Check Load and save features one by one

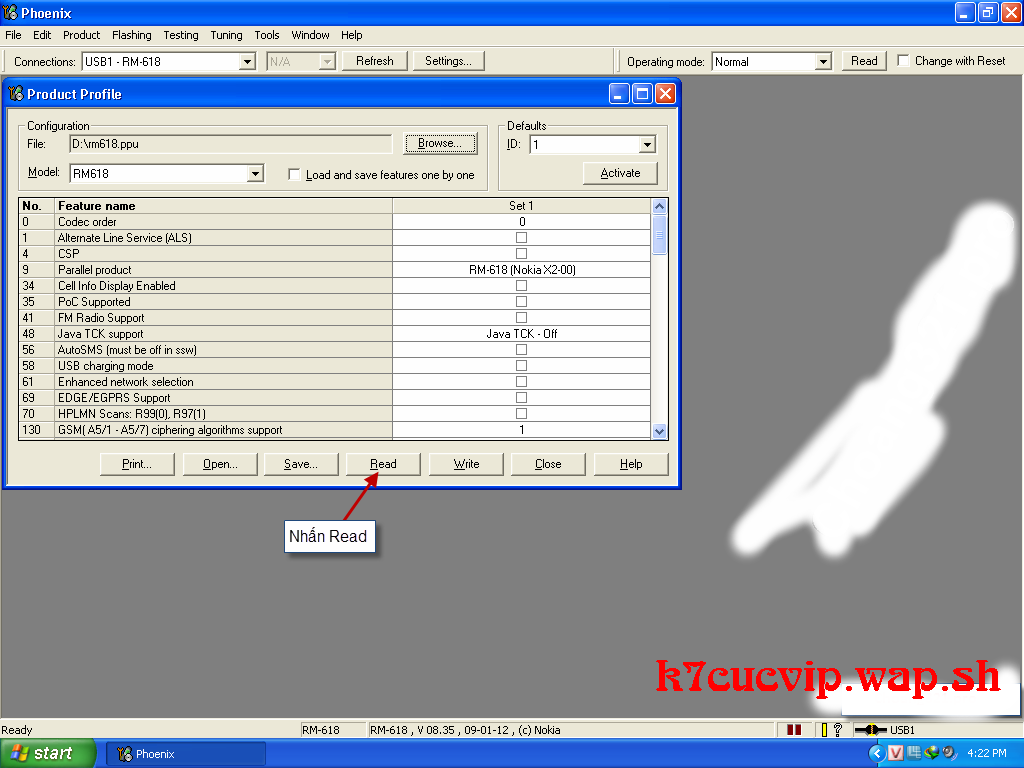tap(294, 172)
